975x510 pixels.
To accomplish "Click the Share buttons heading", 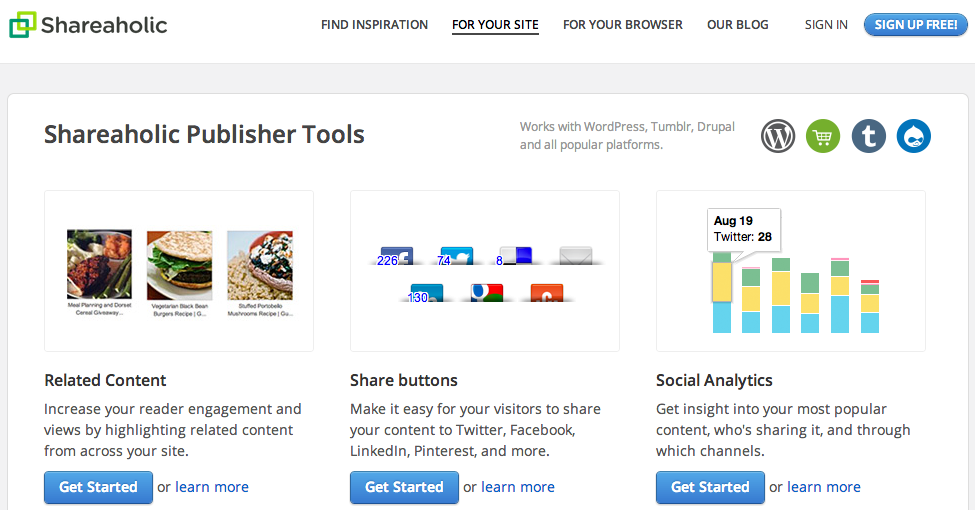I will 404,380.
